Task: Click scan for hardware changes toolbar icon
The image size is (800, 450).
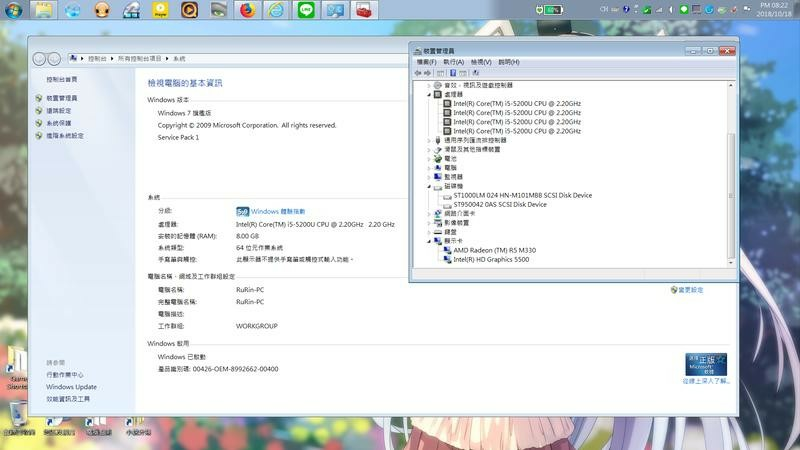Action: 476,73
